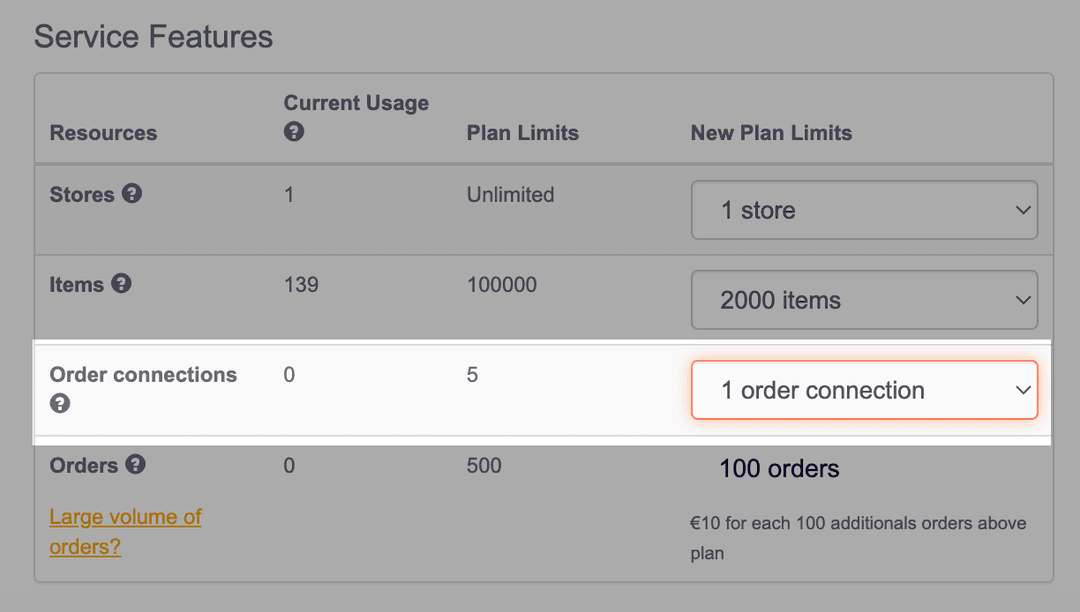Select the Current Usage column header

356,103
